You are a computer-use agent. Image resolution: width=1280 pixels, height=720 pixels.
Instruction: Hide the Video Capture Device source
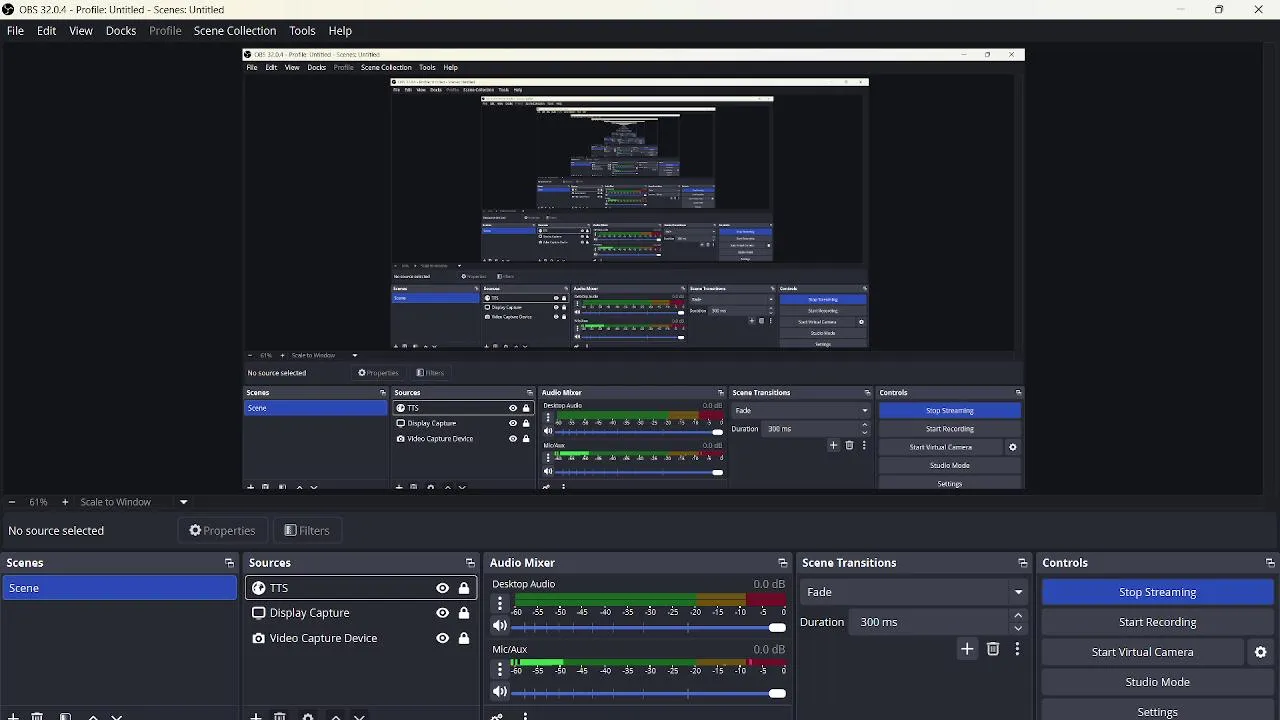pos(442,638)
